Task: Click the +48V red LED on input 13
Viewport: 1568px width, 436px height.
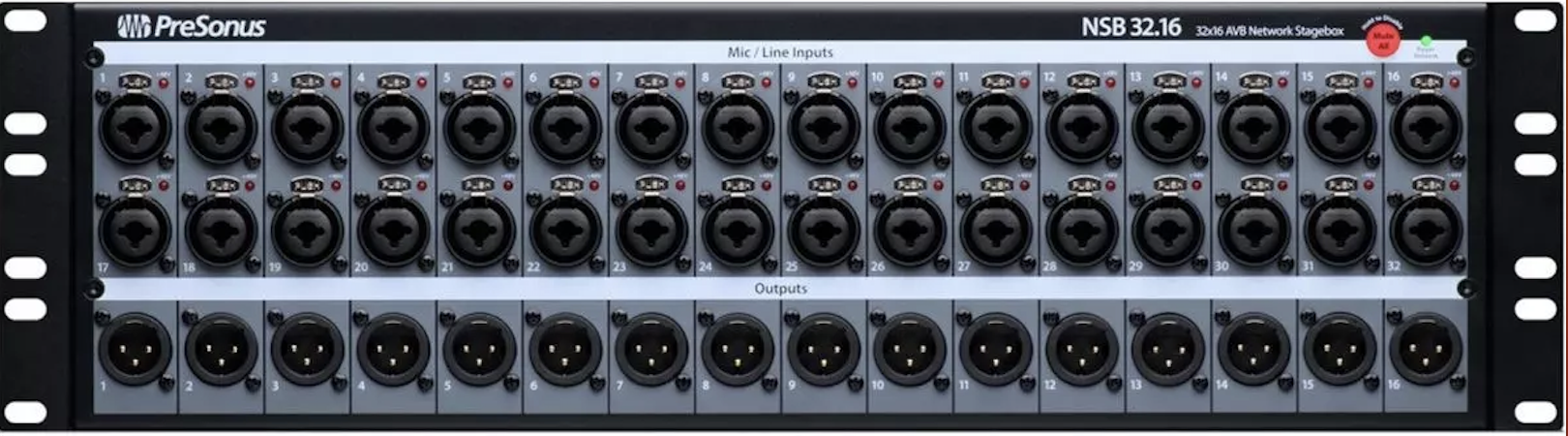Action: [1196, 83]
